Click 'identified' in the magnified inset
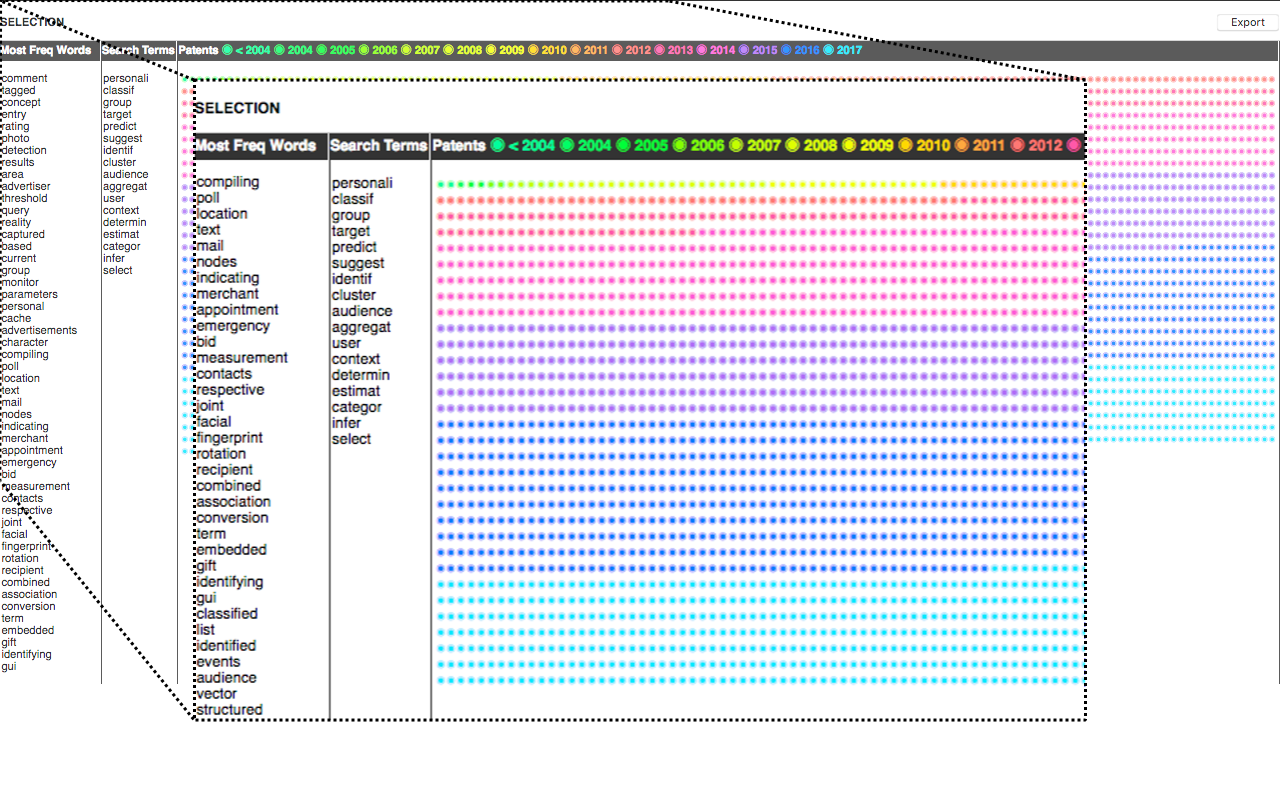This screenshot has height=800, width=1280. coord(226,645)
